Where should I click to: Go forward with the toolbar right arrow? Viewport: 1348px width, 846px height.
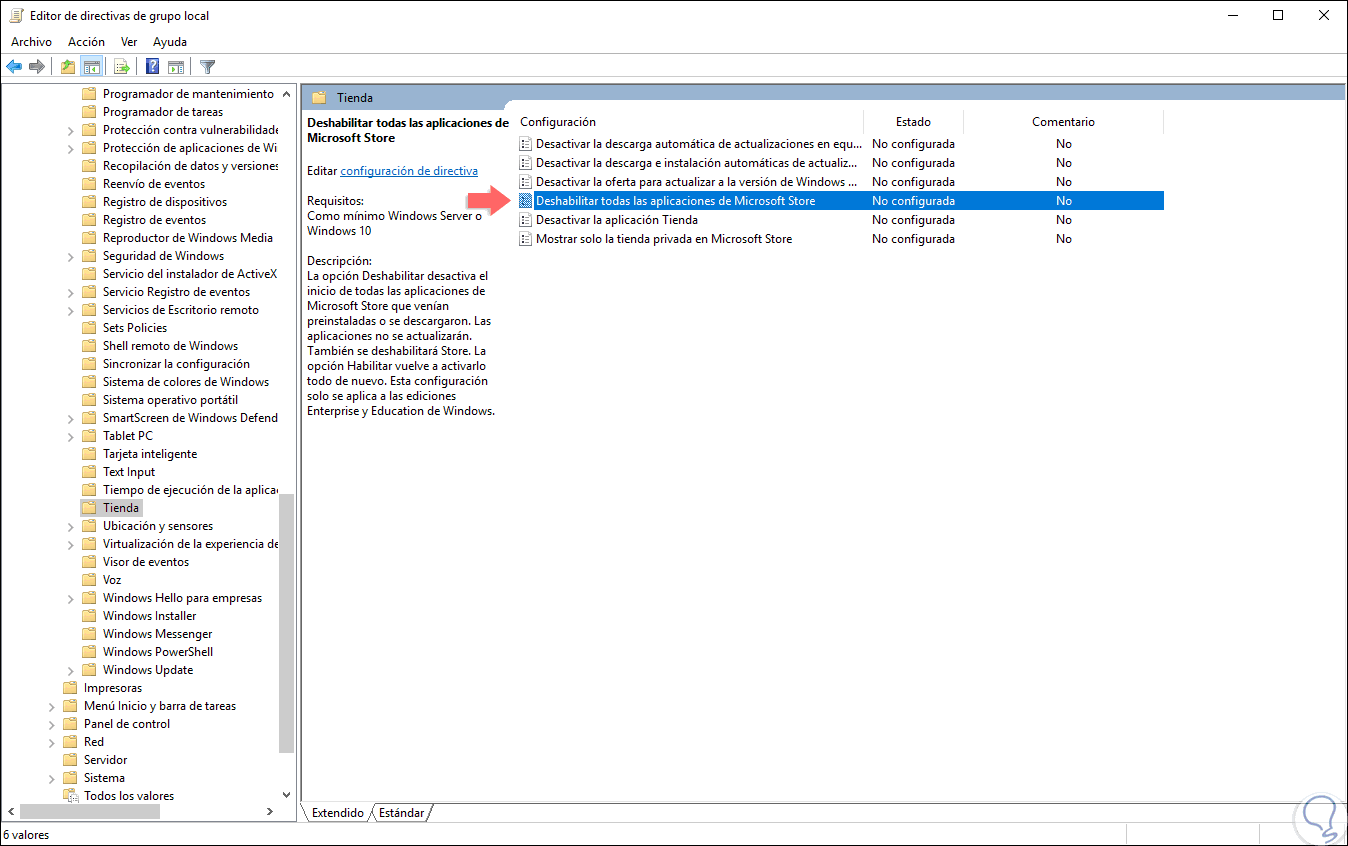point(37,67)
